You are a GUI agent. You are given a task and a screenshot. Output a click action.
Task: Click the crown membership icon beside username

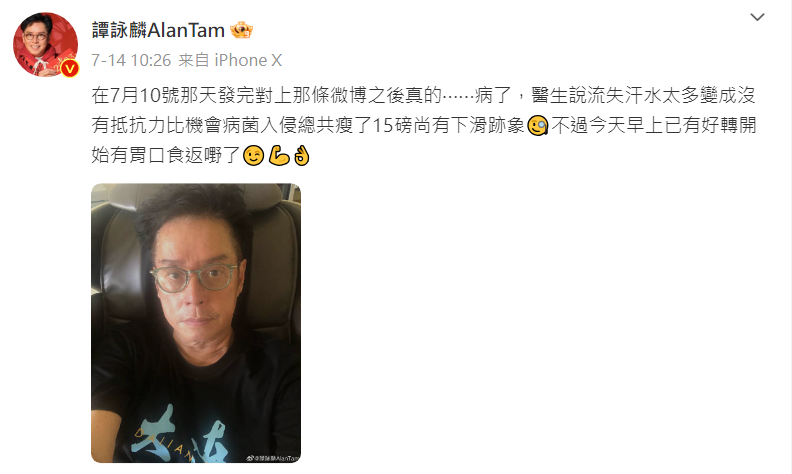pyautogui.click(x=241, y=30)
